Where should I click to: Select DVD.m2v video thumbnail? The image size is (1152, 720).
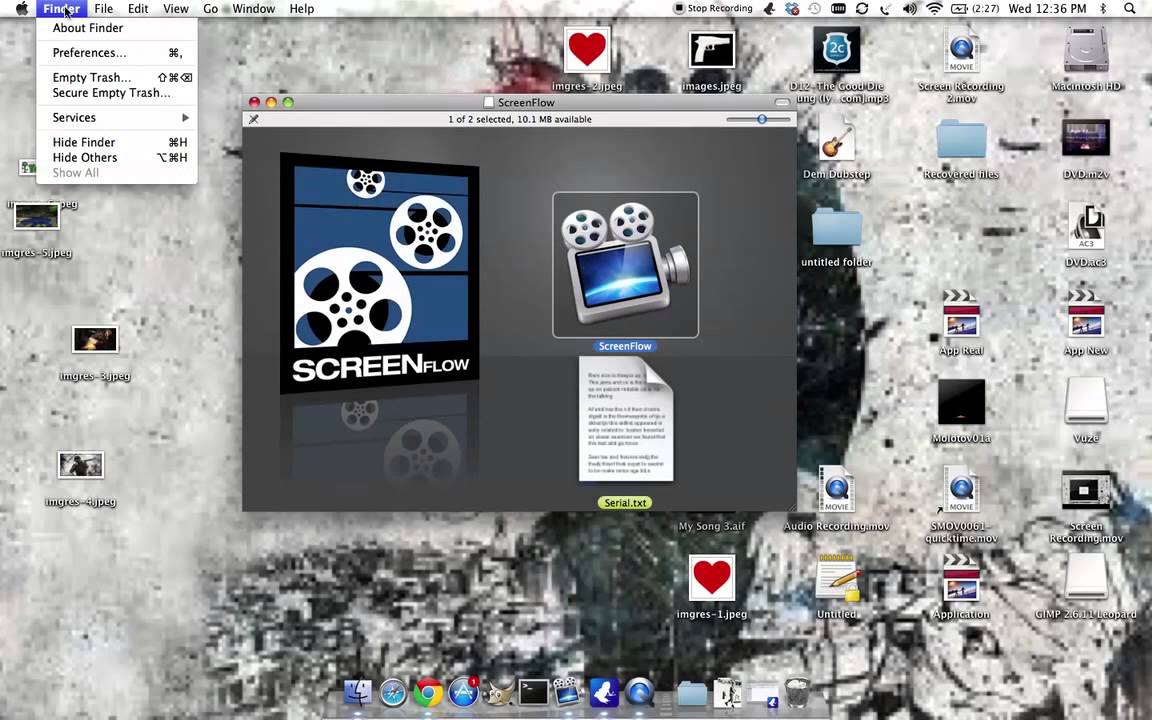pos(1086,138)
